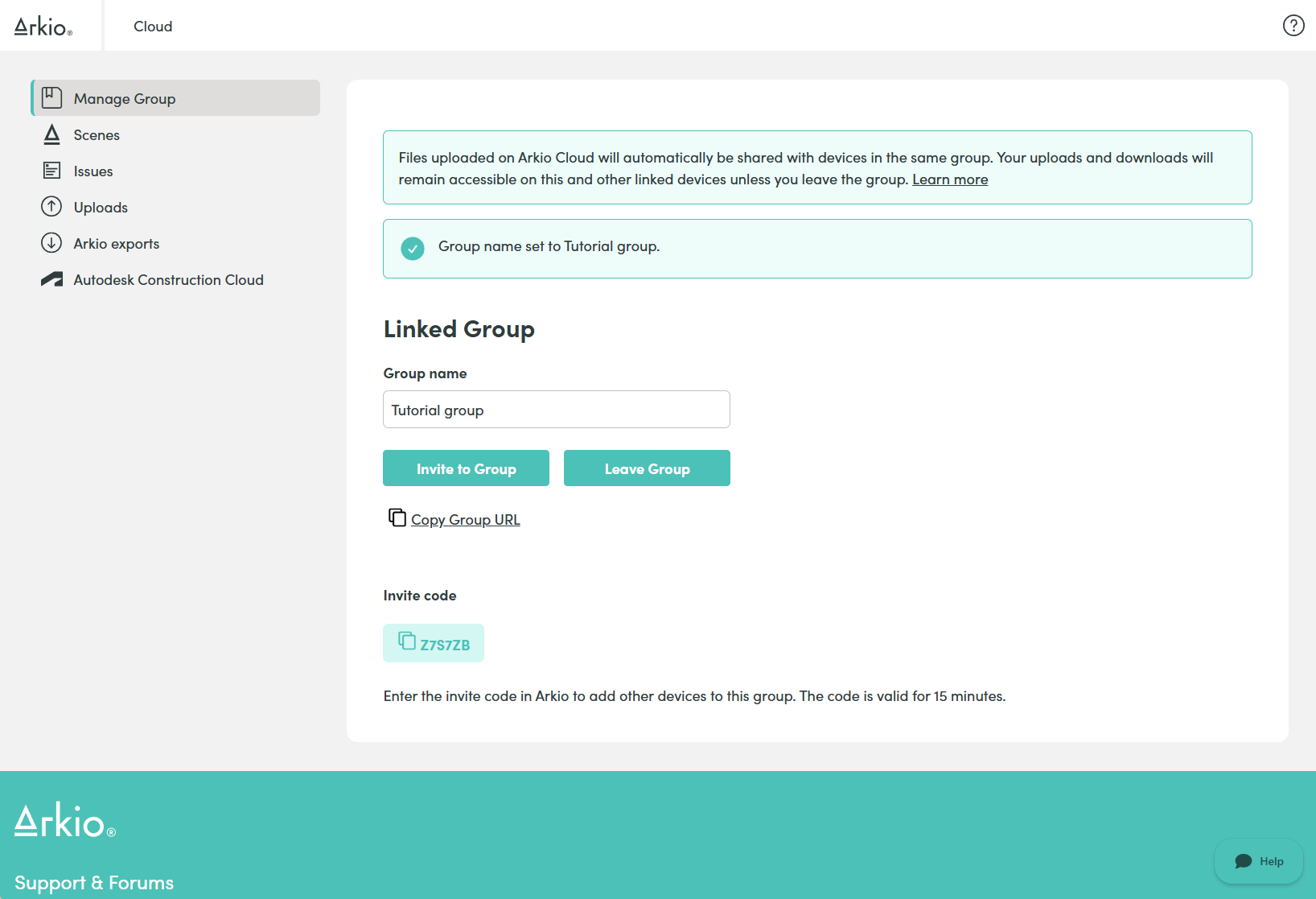Open help via the question mark icon

[1293, 25]
